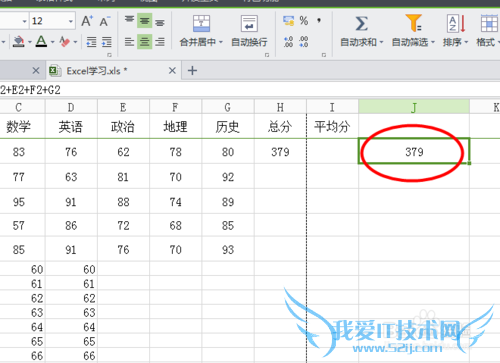Click the merge and center icon
Image resolution: width=500 pixels, height=363 pixels.
click(x=201, y=24)
